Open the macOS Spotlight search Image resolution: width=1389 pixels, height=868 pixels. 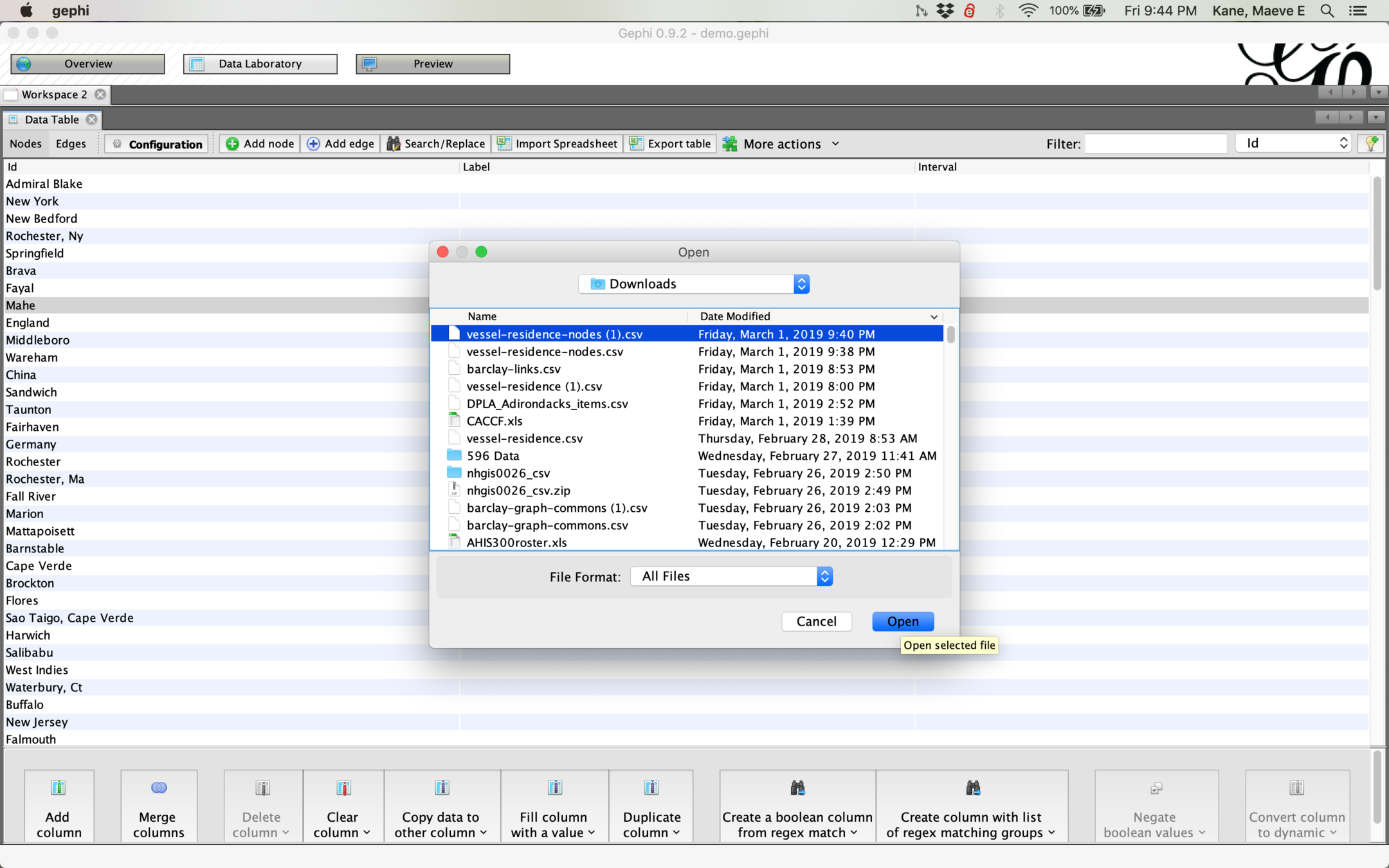point(1327,11)
